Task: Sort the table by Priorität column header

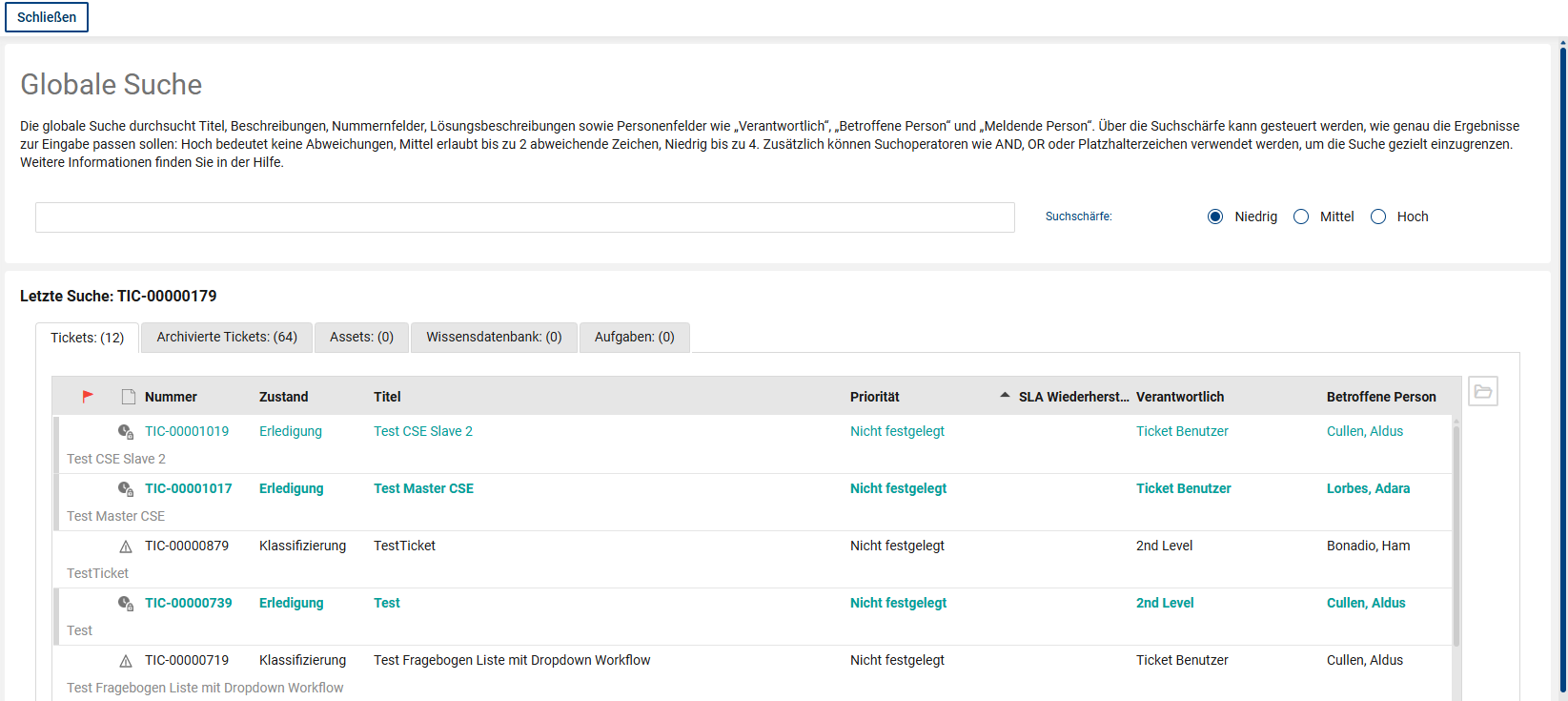Action: (x=874, y=397)
